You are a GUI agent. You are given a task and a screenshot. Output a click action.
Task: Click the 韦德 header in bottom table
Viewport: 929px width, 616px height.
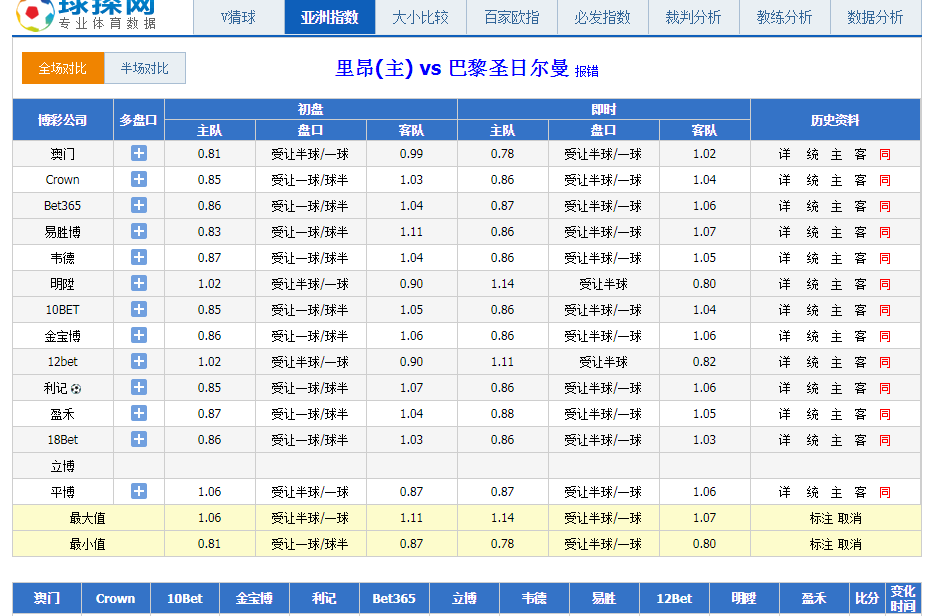534,598
